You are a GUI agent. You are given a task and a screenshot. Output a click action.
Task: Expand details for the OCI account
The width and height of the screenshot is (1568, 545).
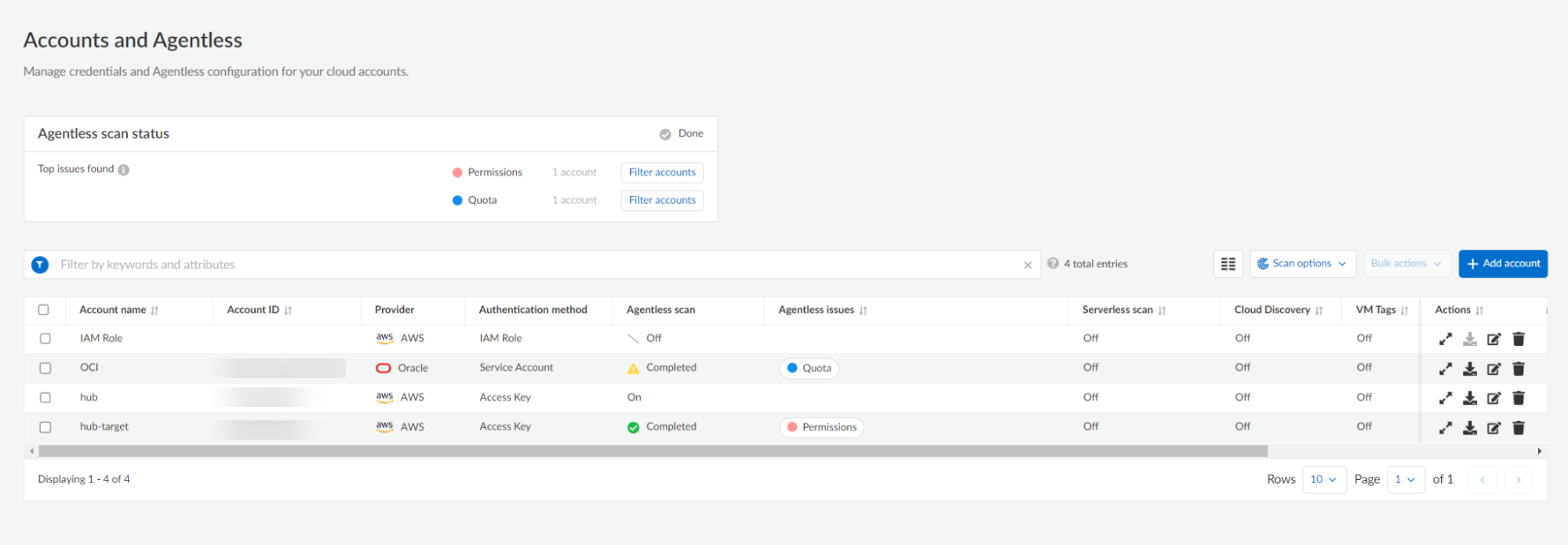click(1446, 369)
